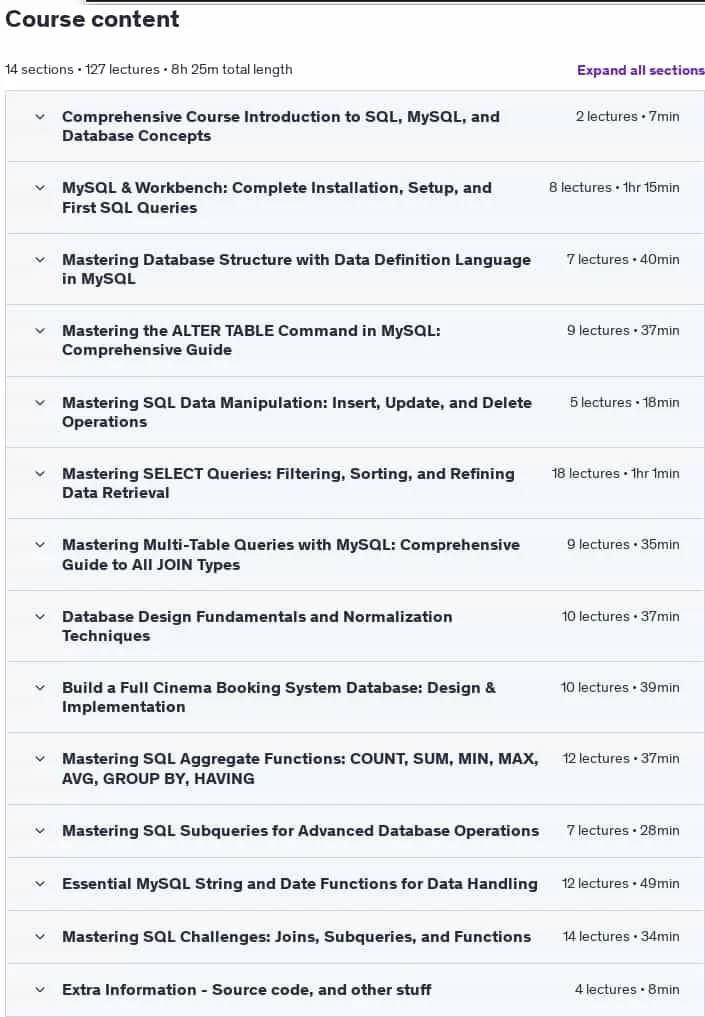This screenshot has width=705, height=1017.
Task: Open chevron for Data Definition Language section
Action: [40, 259]
